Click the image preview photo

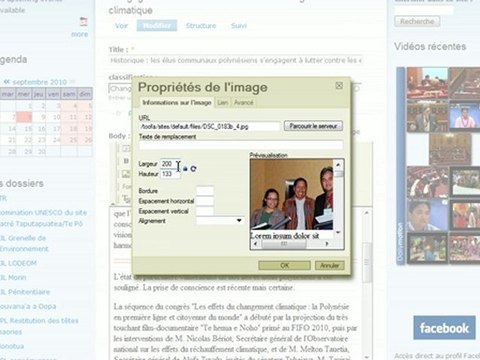tap(292, 195)
